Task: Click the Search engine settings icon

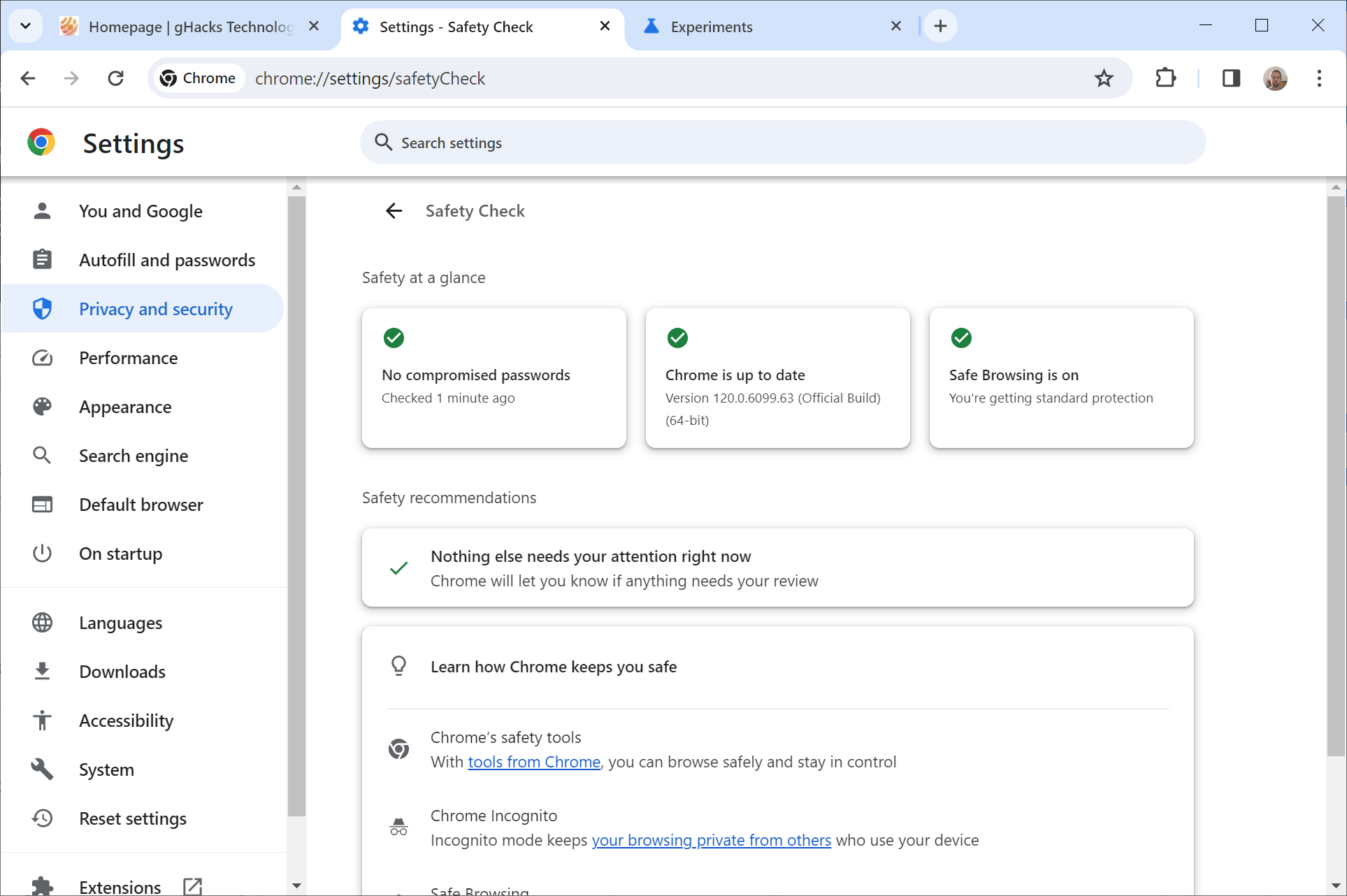Action: (x=43, y=456)
